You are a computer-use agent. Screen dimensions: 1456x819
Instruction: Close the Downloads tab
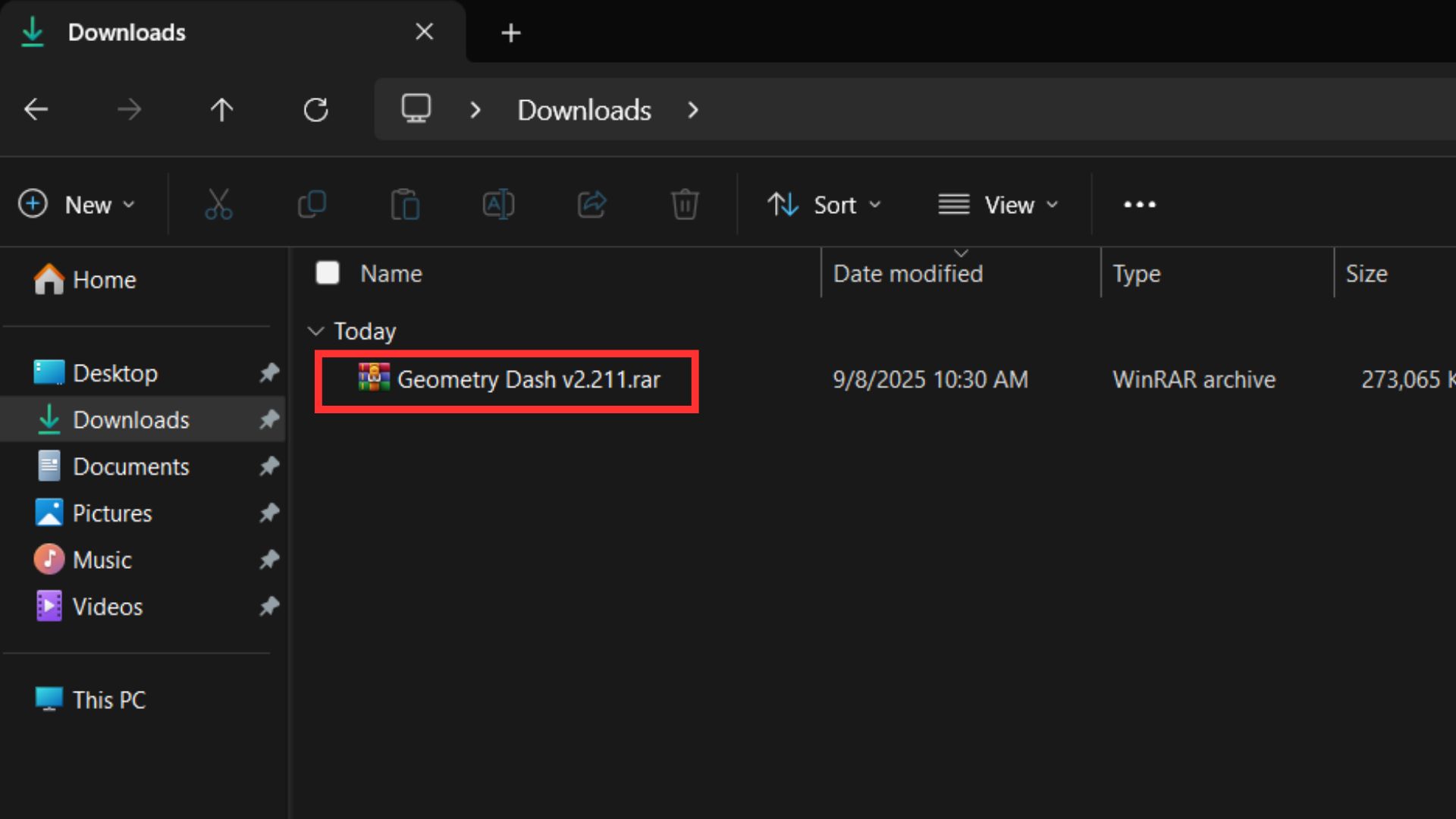tap(425, 31)
